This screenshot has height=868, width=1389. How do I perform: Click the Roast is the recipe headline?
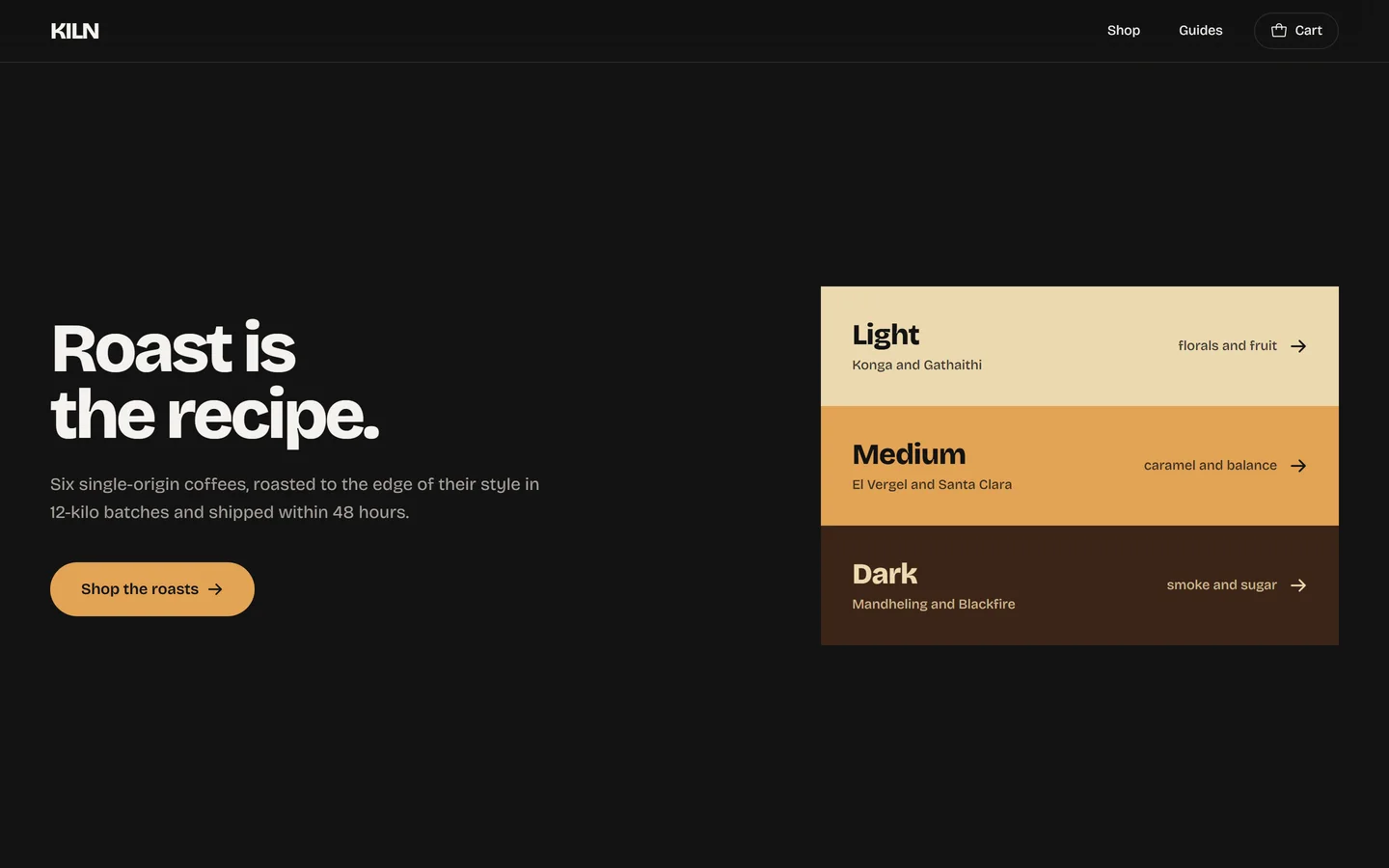tap(215, 382)
